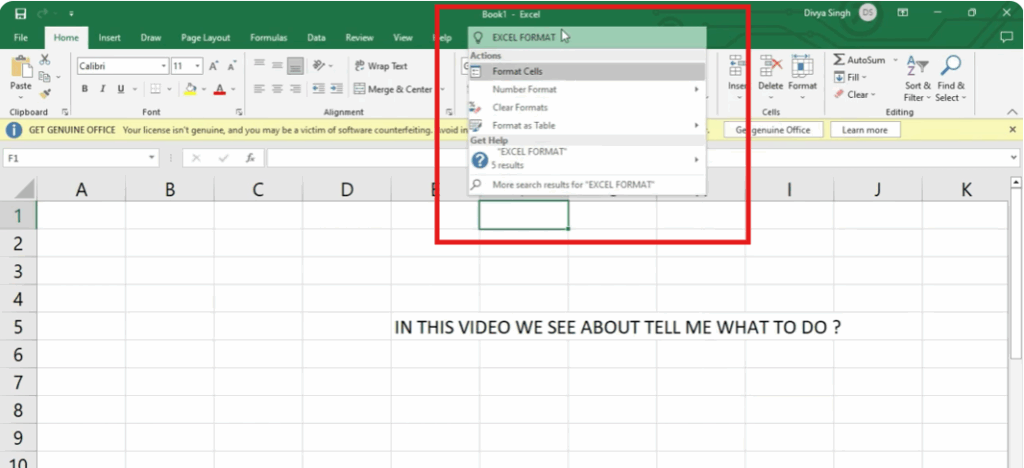The width and height of the screenshot is (1024, 468).
Task: Click the Align Left icon
Action: (x=259, y=89)
